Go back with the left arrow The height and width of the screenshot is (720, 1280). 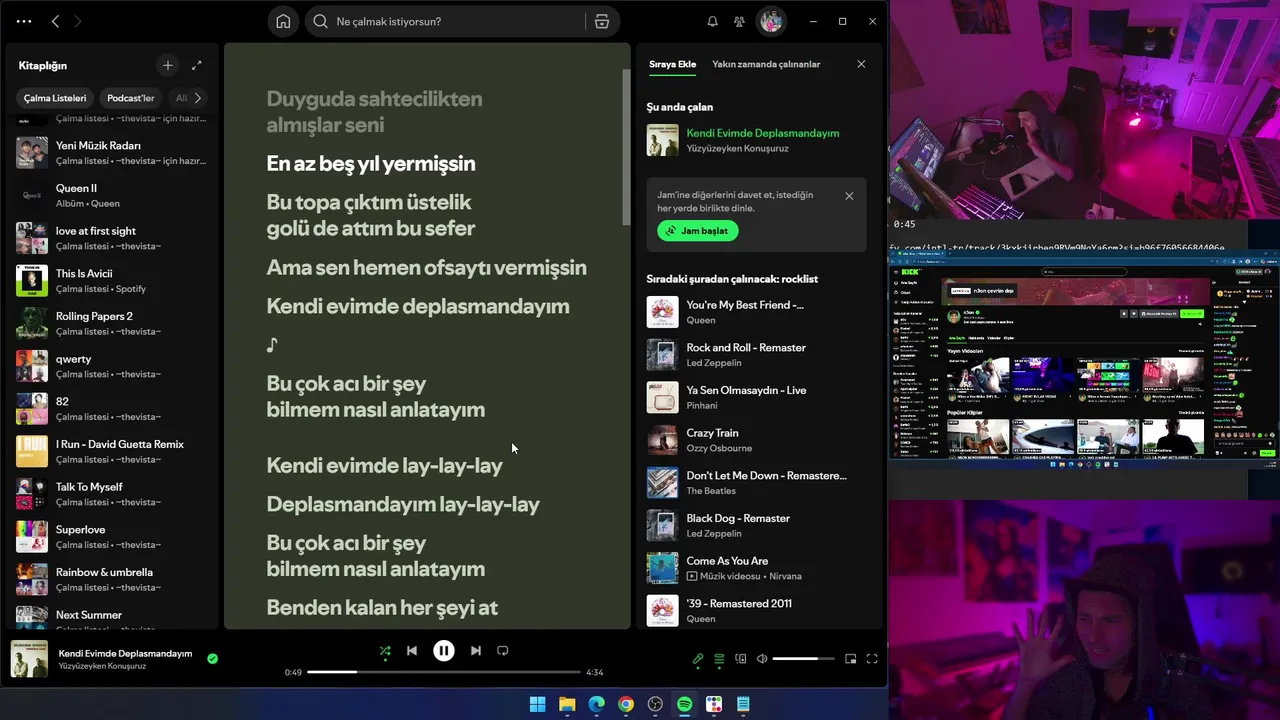pos(55,21)
